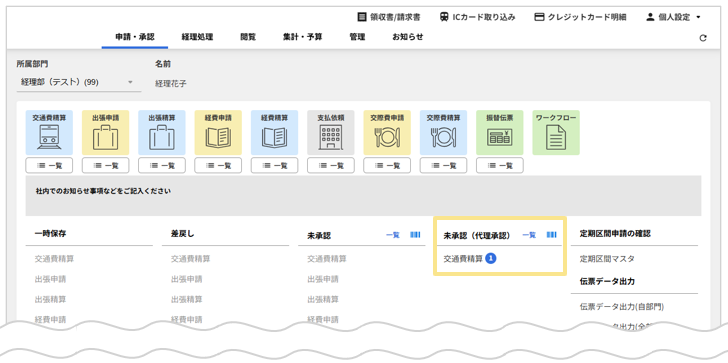Switch to the 経理処理 tab
728x363 pixels.
coord(197,37)
